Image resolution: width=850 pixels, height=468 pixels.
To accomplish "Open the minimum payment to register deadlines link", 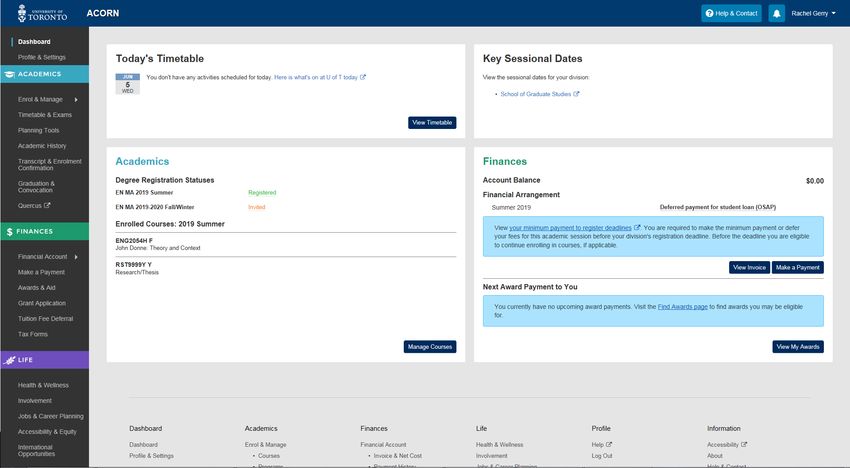I will click(570, 228).
